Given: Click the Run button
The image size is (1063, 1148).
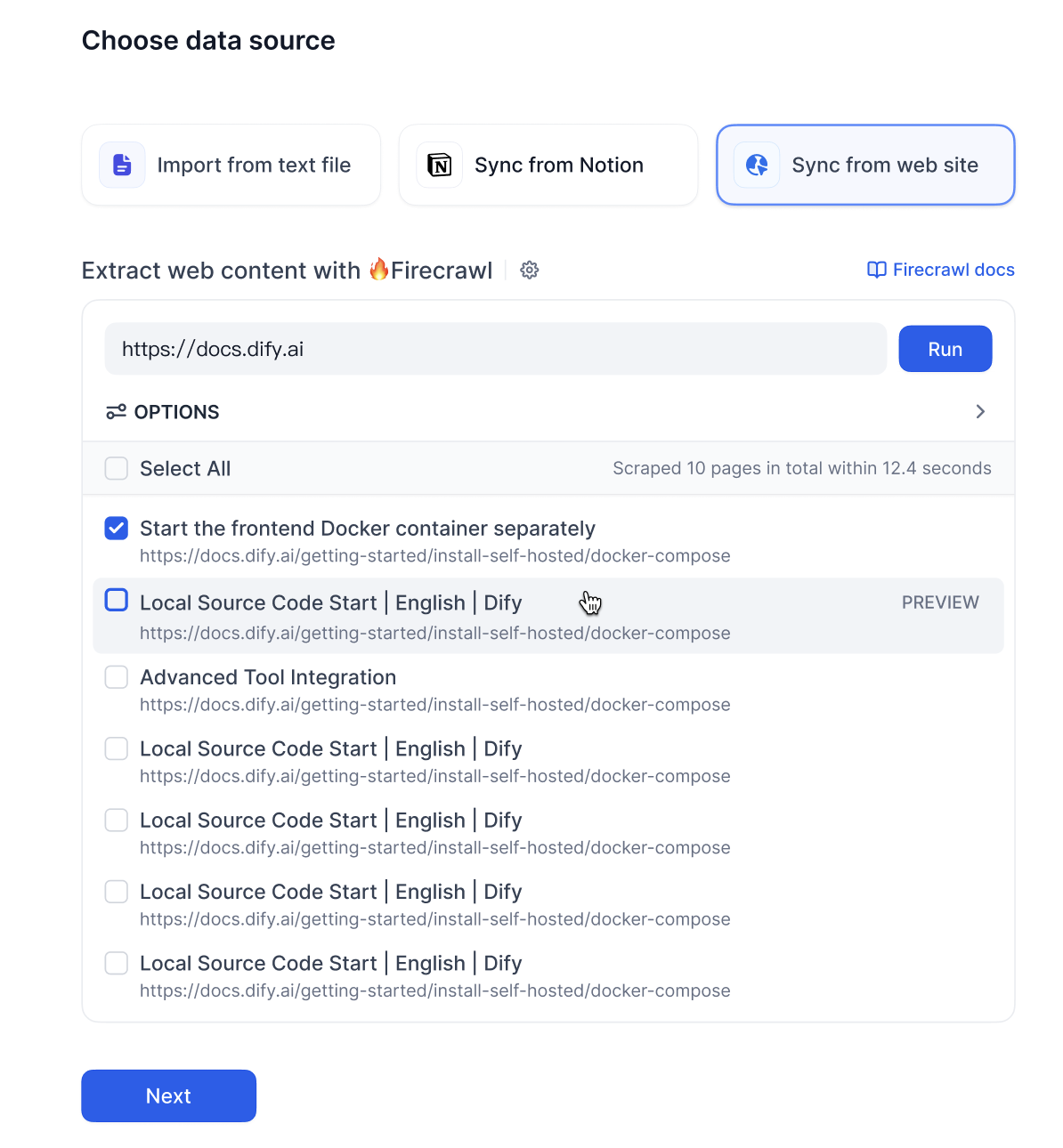Looking at the screenshot, I should 945,349.
